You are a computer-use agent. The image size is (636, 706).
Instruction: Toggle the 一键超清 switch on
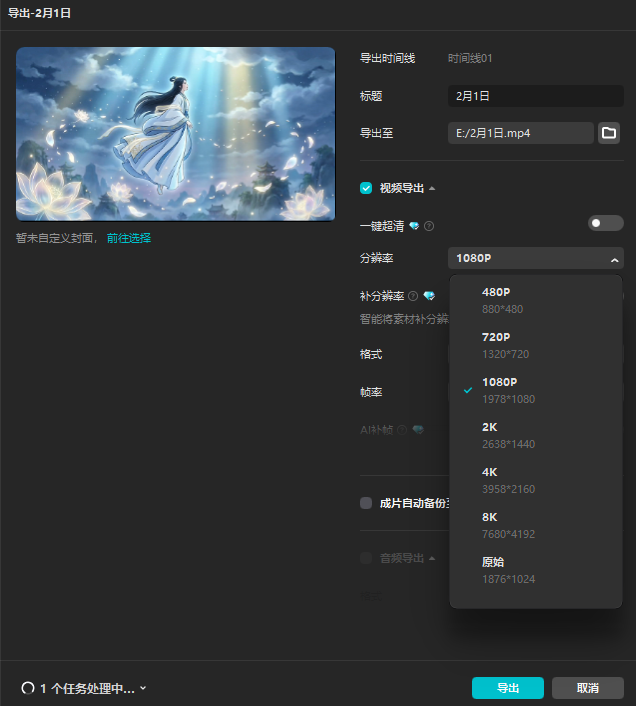click(x=605, y=223)
